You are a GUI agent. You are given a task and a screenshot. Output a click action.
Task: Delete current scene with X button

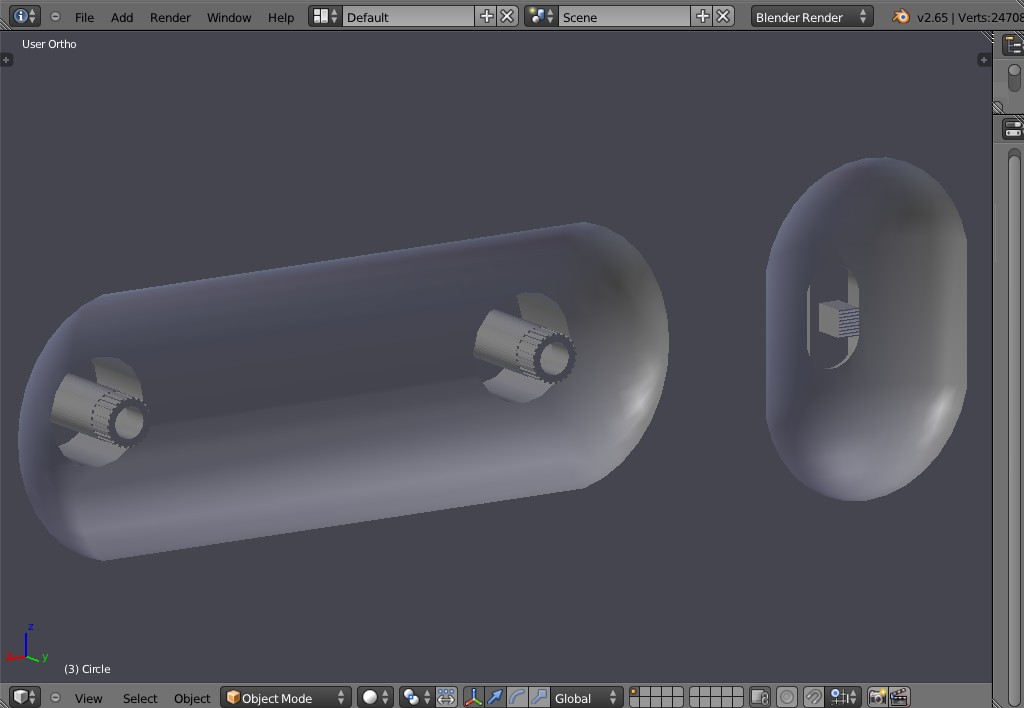coord(723,15)
